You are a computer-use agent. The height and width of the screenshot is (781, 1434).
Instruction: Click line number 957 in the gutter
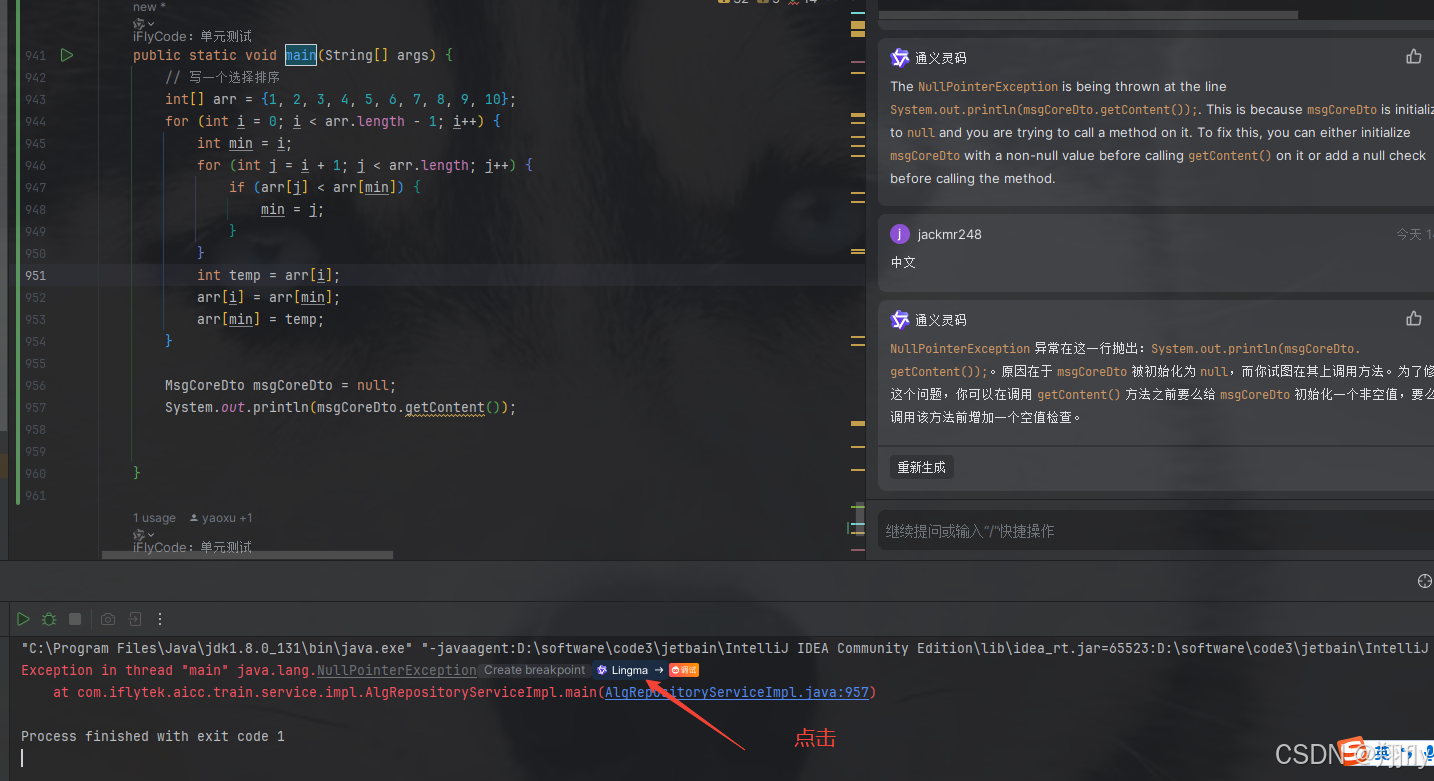click(x=36, y=407)
